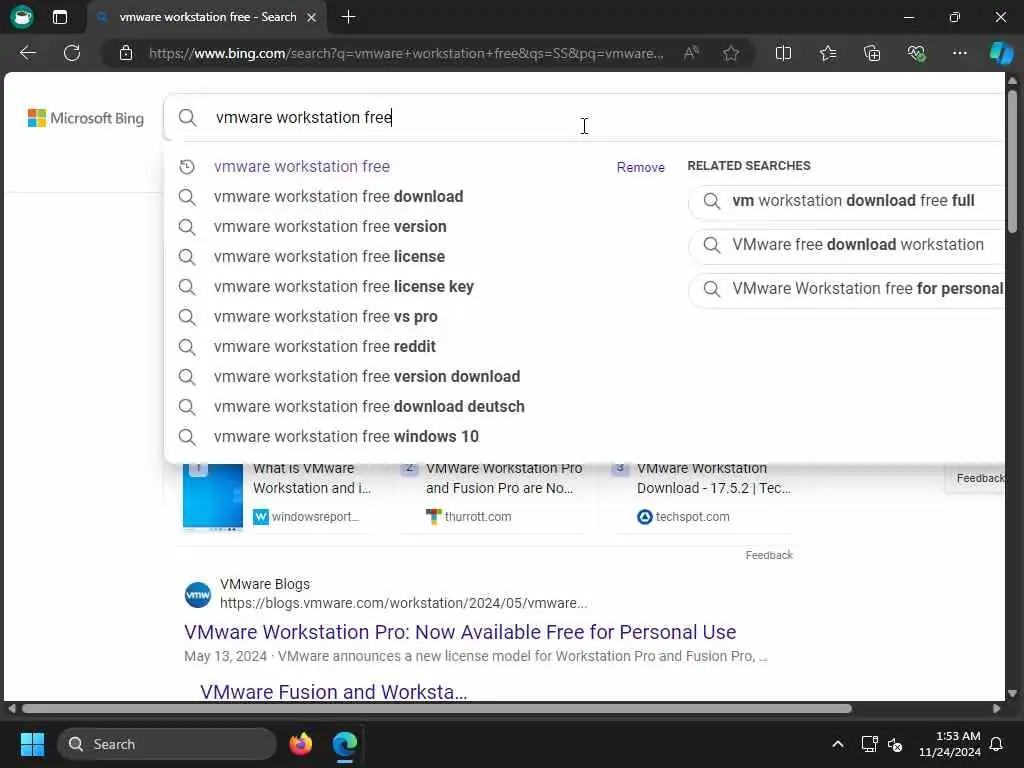This screenshot has height=768, width=1024.
Task: Open a new browser tab
Action: (x=348, y=17)
